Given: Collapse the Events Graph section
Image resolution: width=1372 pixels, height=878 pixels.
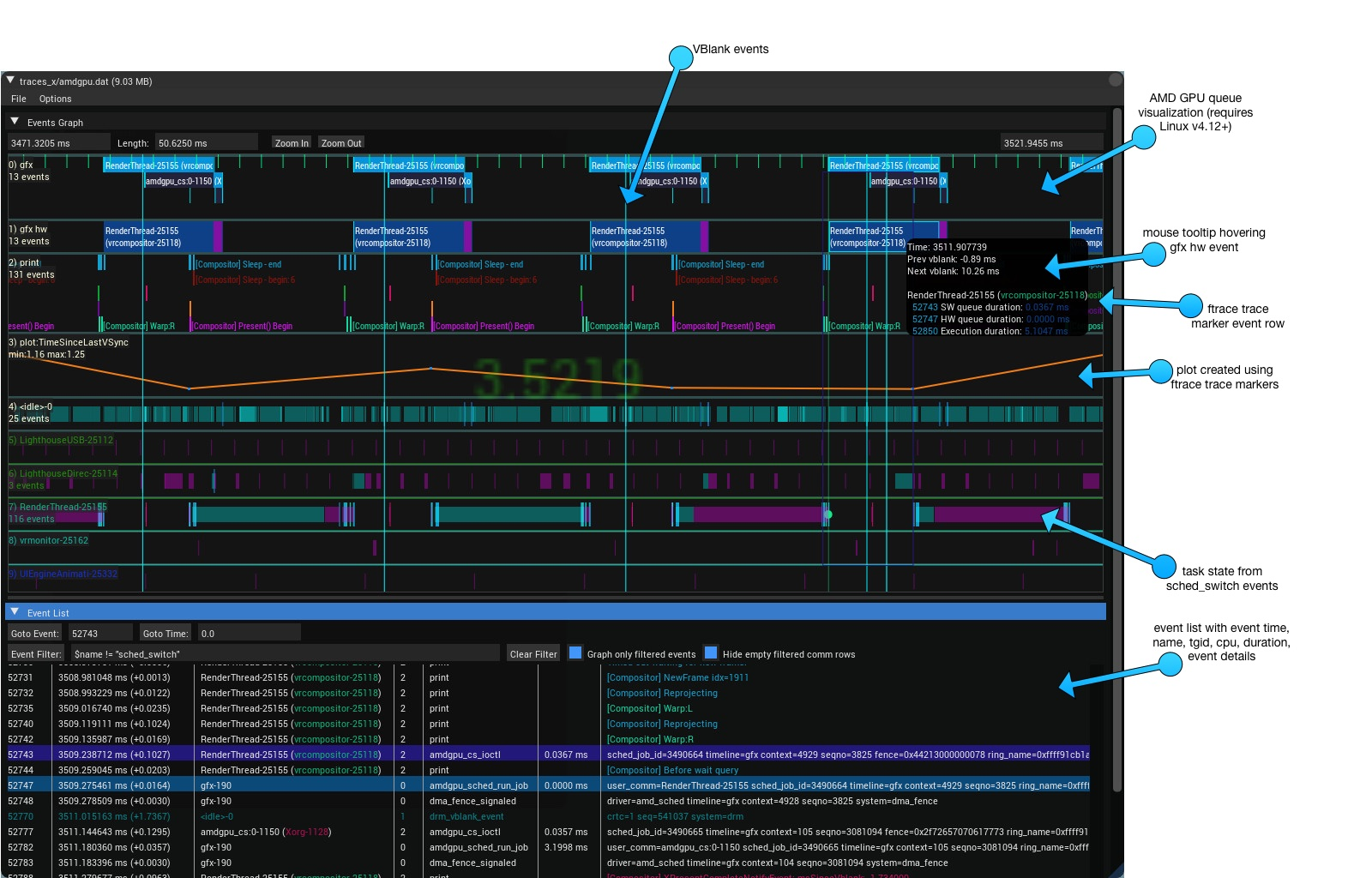Looking at the screenshot, I should click(15, 122).
